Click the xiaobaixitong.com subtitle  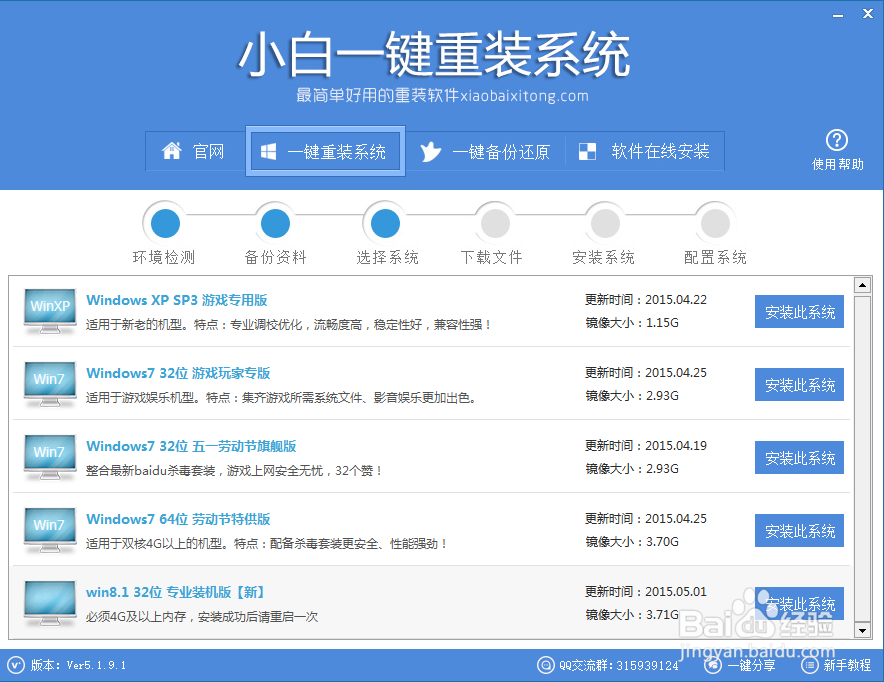point(443,95)
